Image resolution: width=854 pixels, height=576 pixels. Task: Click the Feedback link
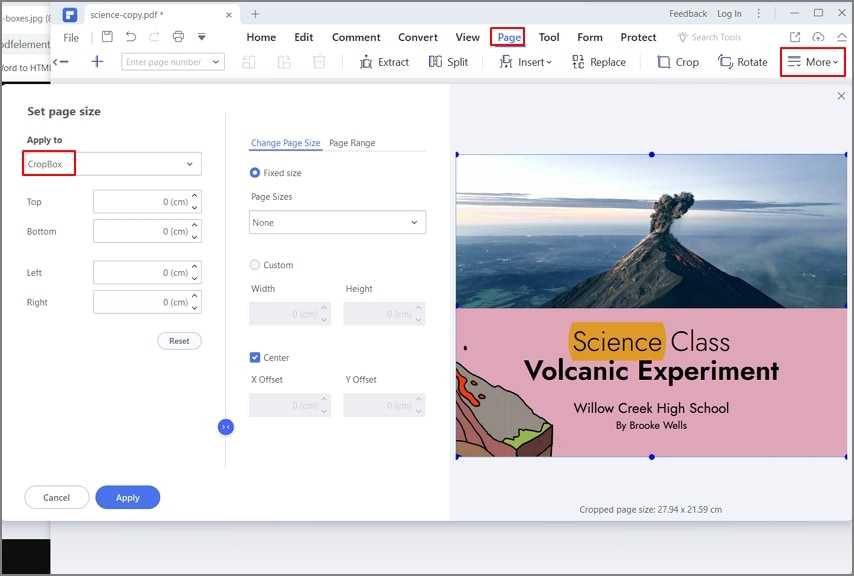pyautogui.click(x=688, y=14)
